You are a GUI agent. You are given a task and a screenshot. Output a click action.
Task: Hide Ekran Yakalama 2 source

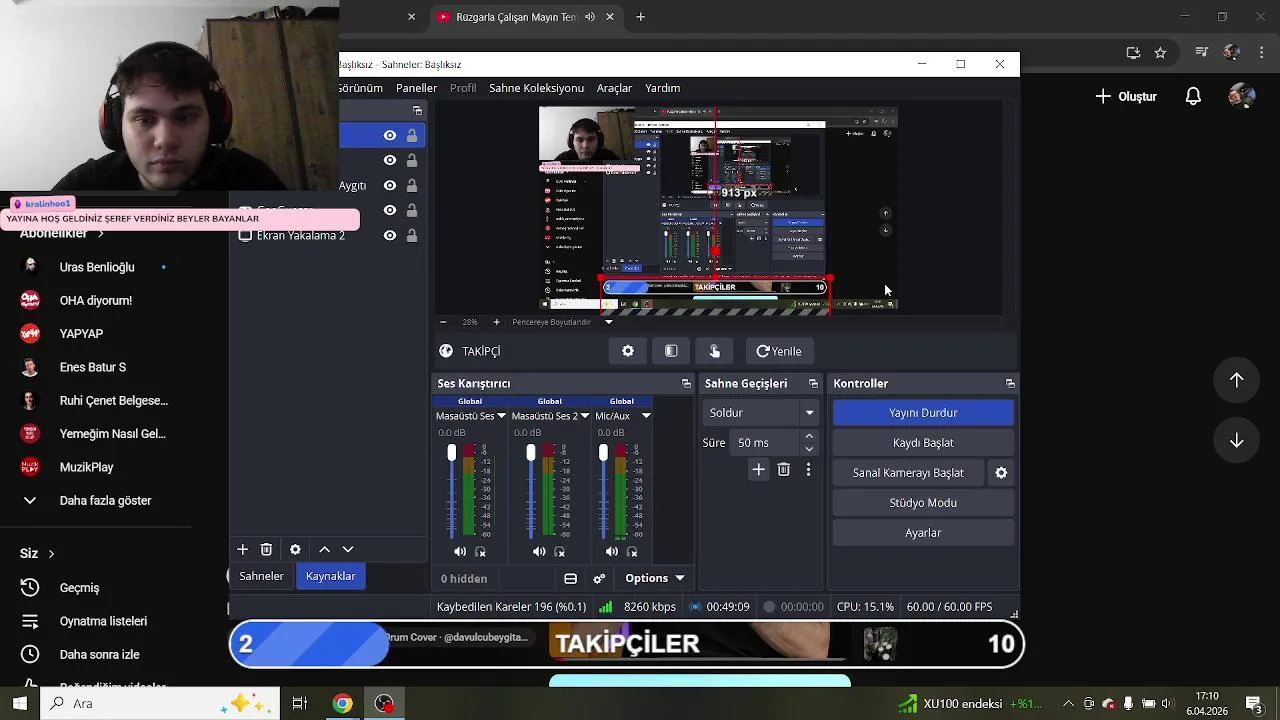[x=390, y=236]
